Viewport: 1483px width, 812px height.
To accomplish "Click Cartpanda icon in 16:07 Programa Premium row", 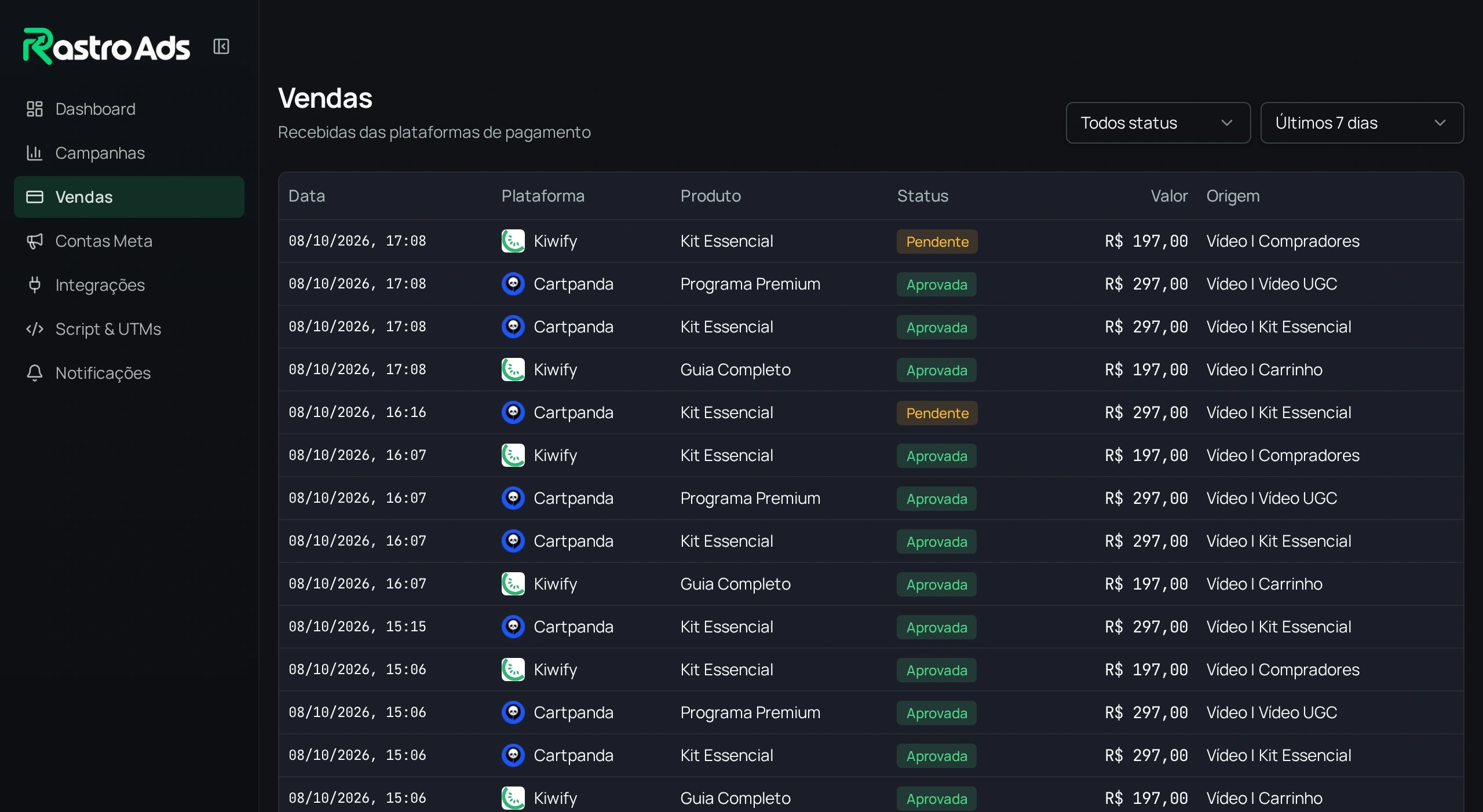I will [x=513, y=498].
